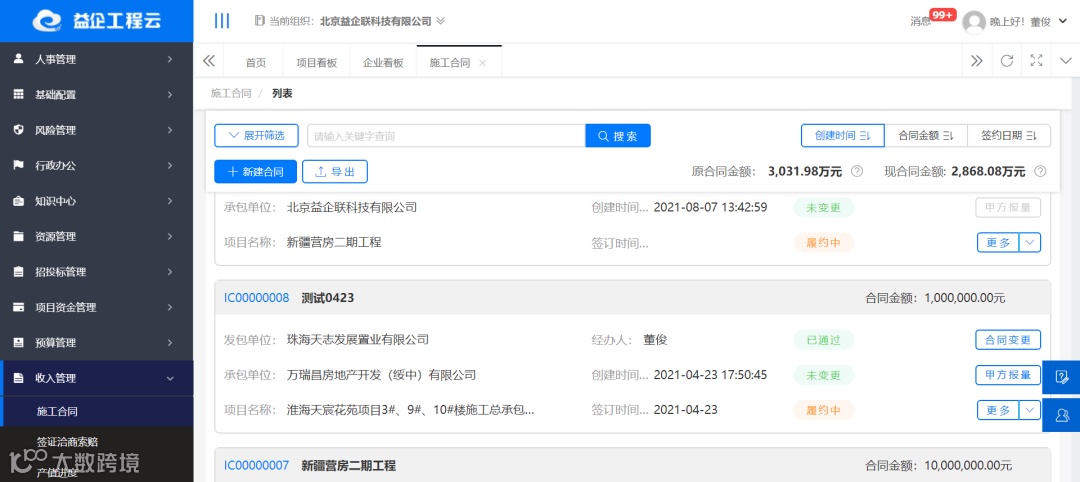Screen dimensions: 1080x482
Task: Click the 人事管理 person icon
Action: 19,59
